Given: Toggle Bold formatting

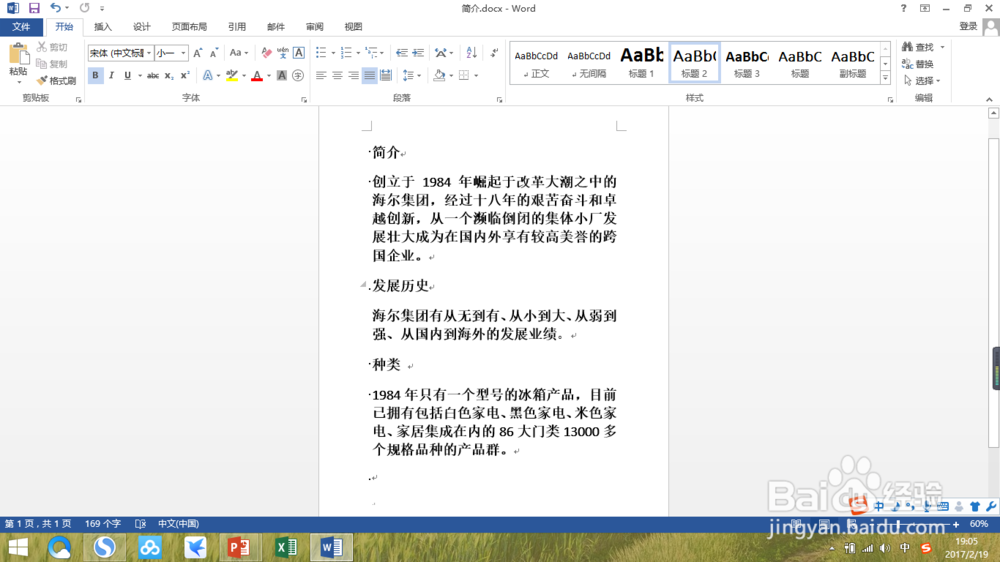Looking at the screenshot, I should 95,75.
